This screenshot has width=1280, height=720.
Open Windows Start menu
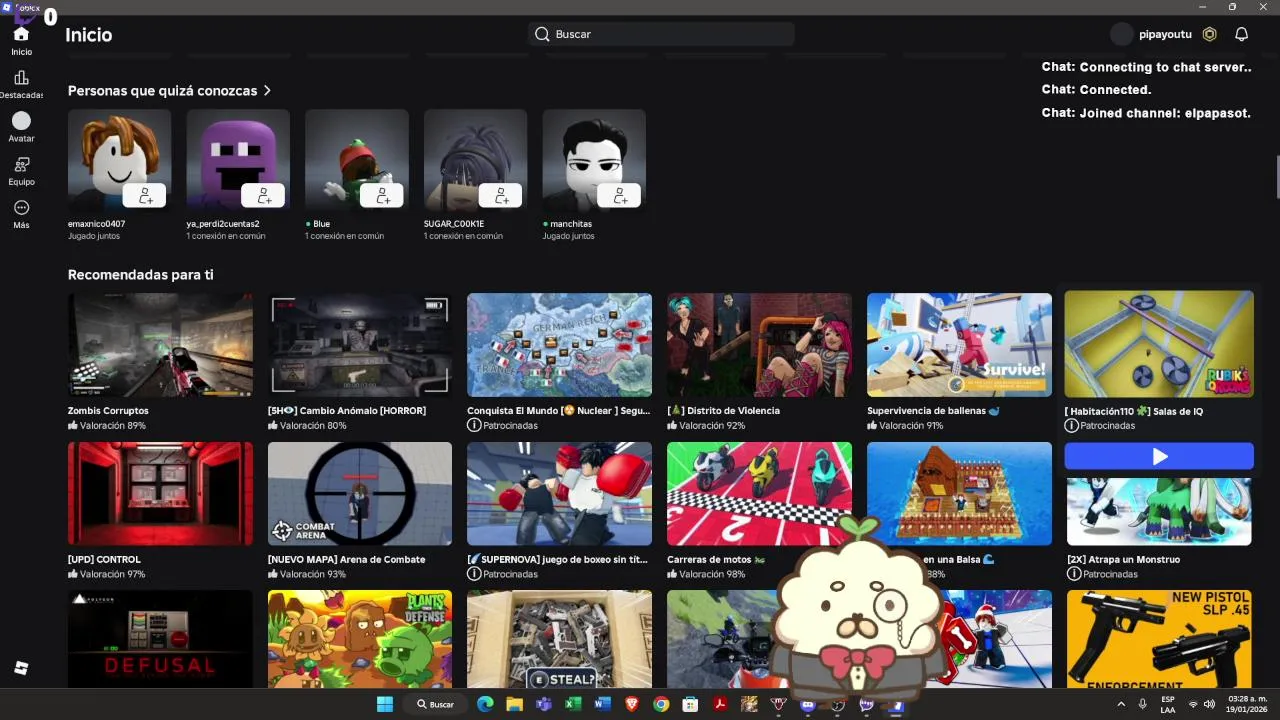pos(385,704)
